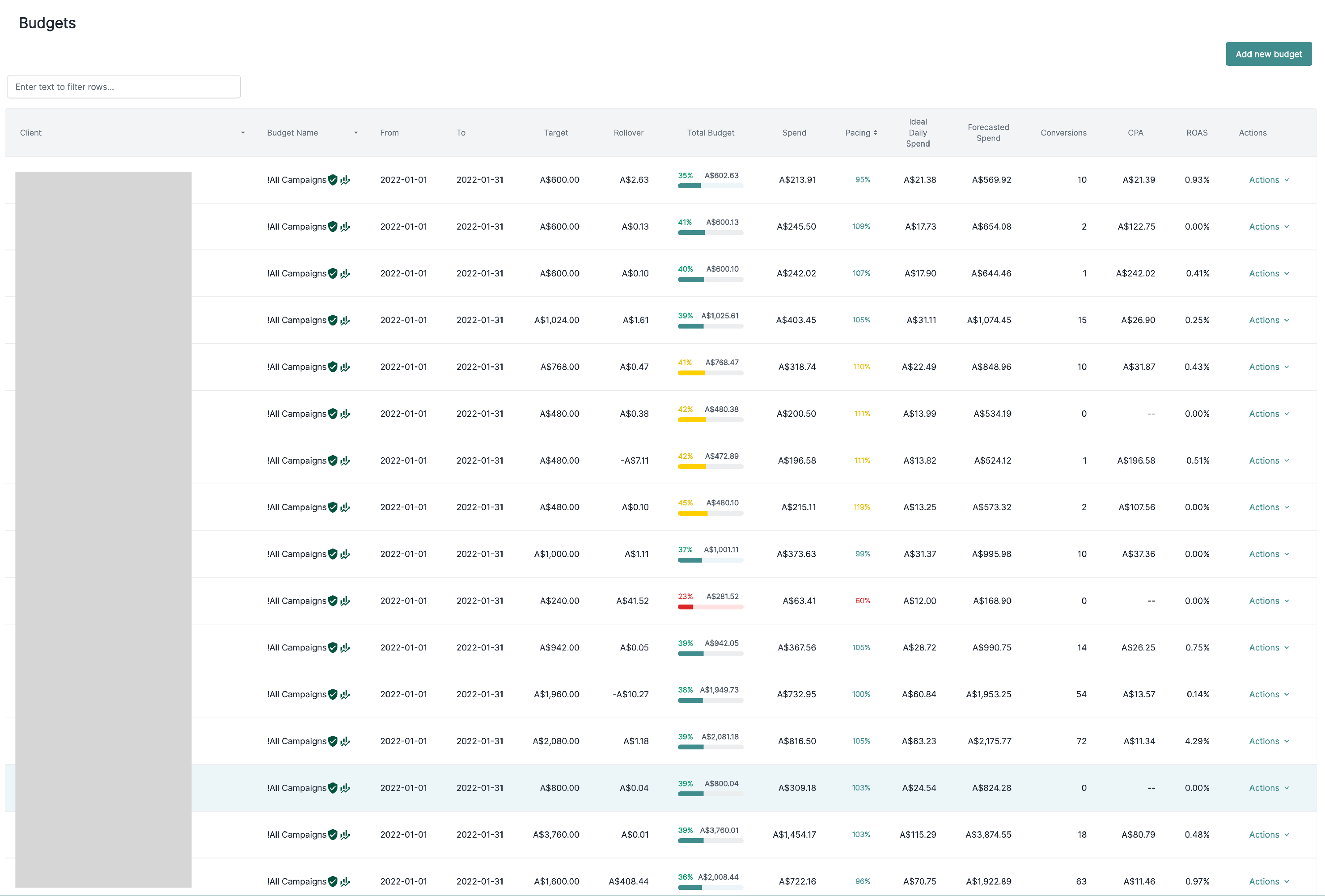Click chart trend icon in A$768.00 target row

[345, 367]
